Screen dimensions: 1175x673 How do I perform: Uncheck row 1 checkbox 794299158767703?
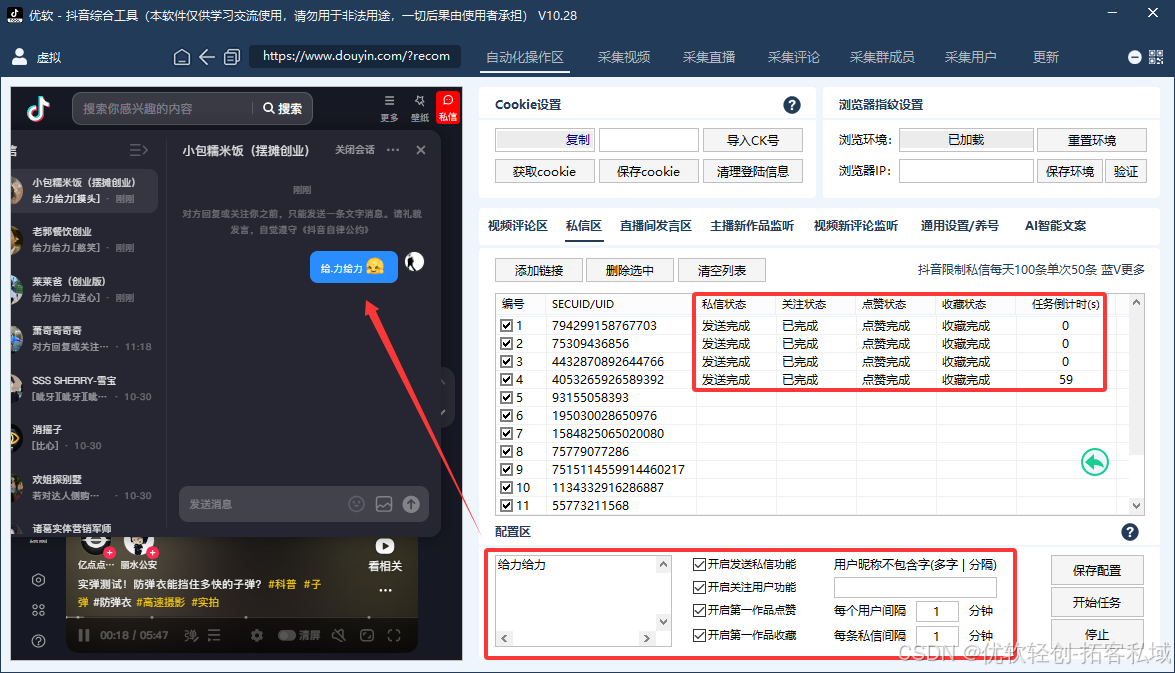point(507,326)
